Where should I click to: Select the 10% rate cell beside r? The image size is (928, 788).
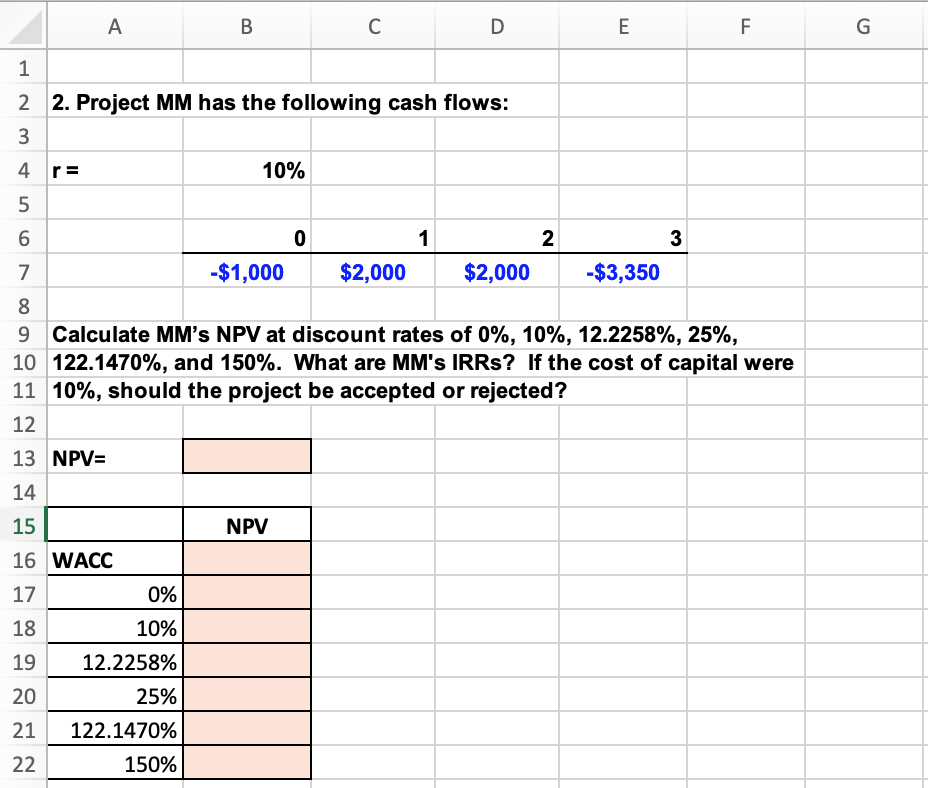[x=246, y=170]
